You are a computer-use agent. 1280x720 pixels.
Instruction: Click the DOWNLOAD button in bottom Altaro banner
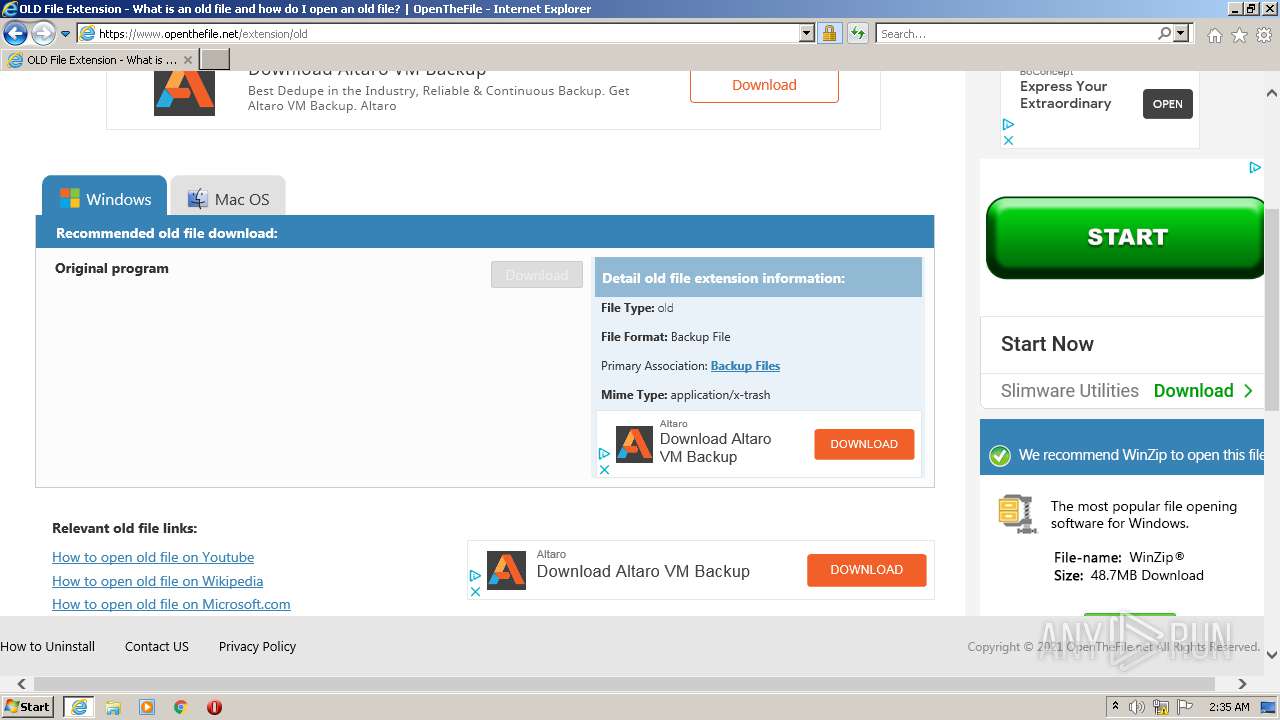click(867, 570)
